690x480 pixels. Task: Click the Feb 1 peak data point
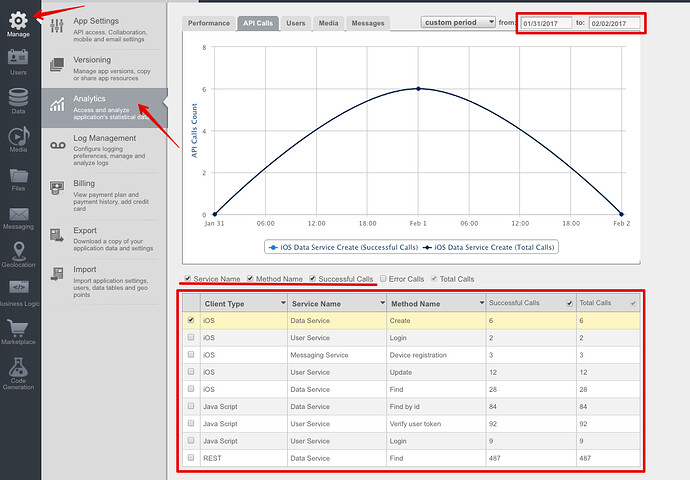(418, 89)
